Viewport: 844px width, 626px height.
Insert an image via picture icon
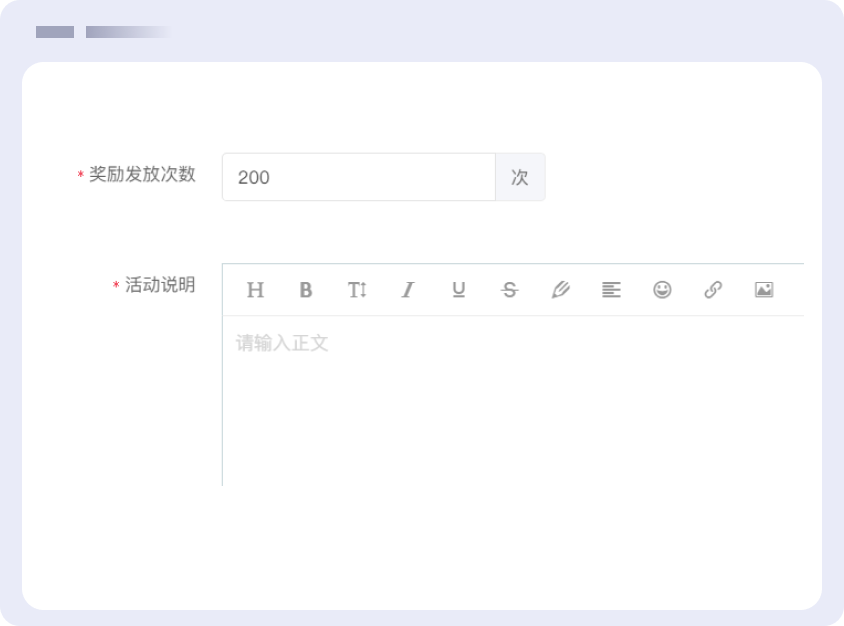pyautogui.click(x=764, y=290)
